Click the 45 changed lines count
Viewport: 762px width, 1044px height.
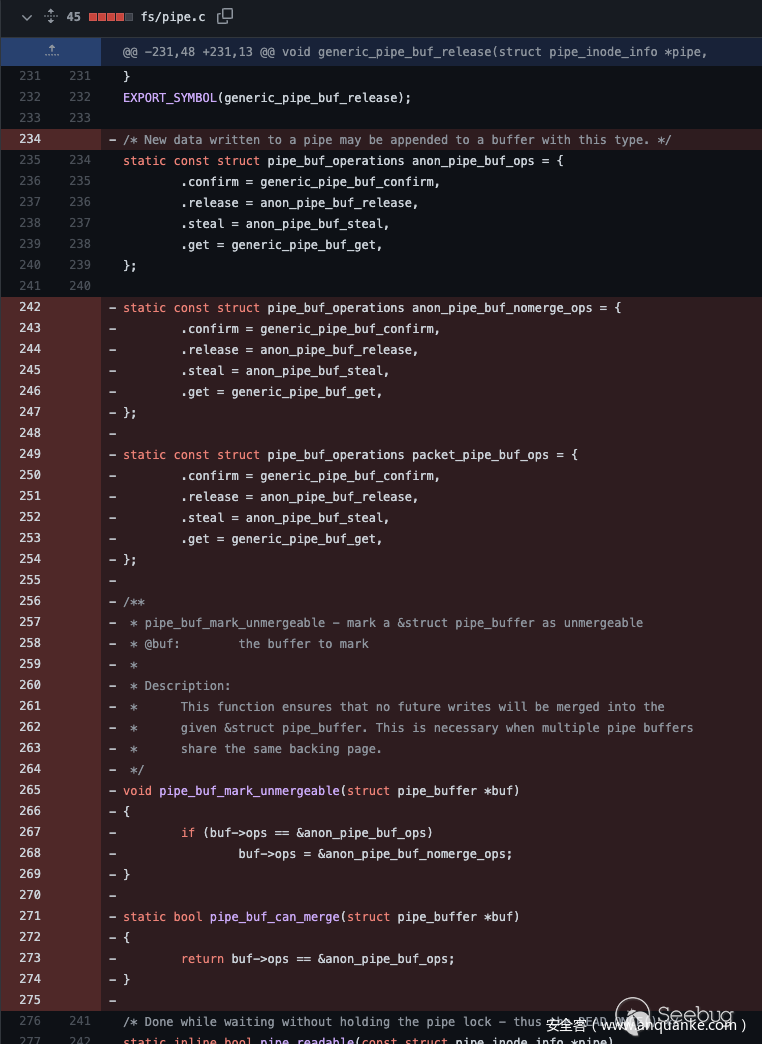coord(74,17)
